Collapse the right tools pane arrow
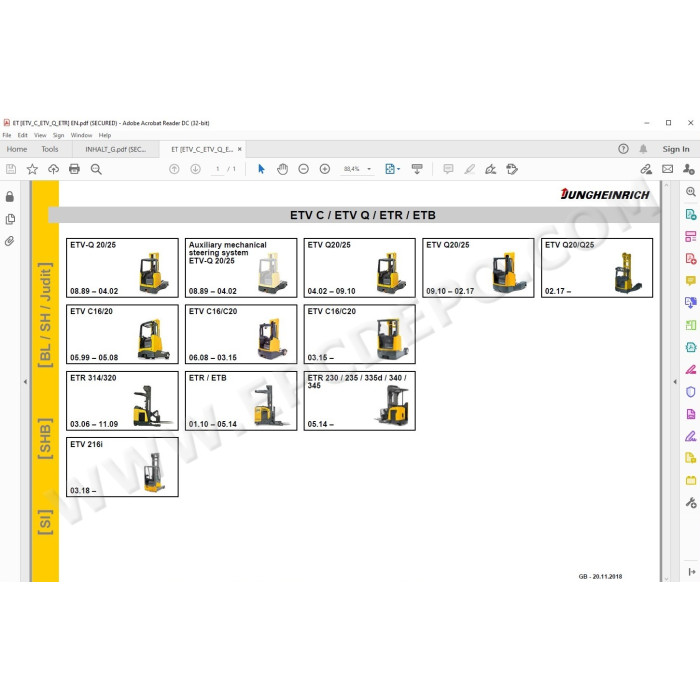Image resolution: width=700 pixels, height=700 pixels. point(675,382)
